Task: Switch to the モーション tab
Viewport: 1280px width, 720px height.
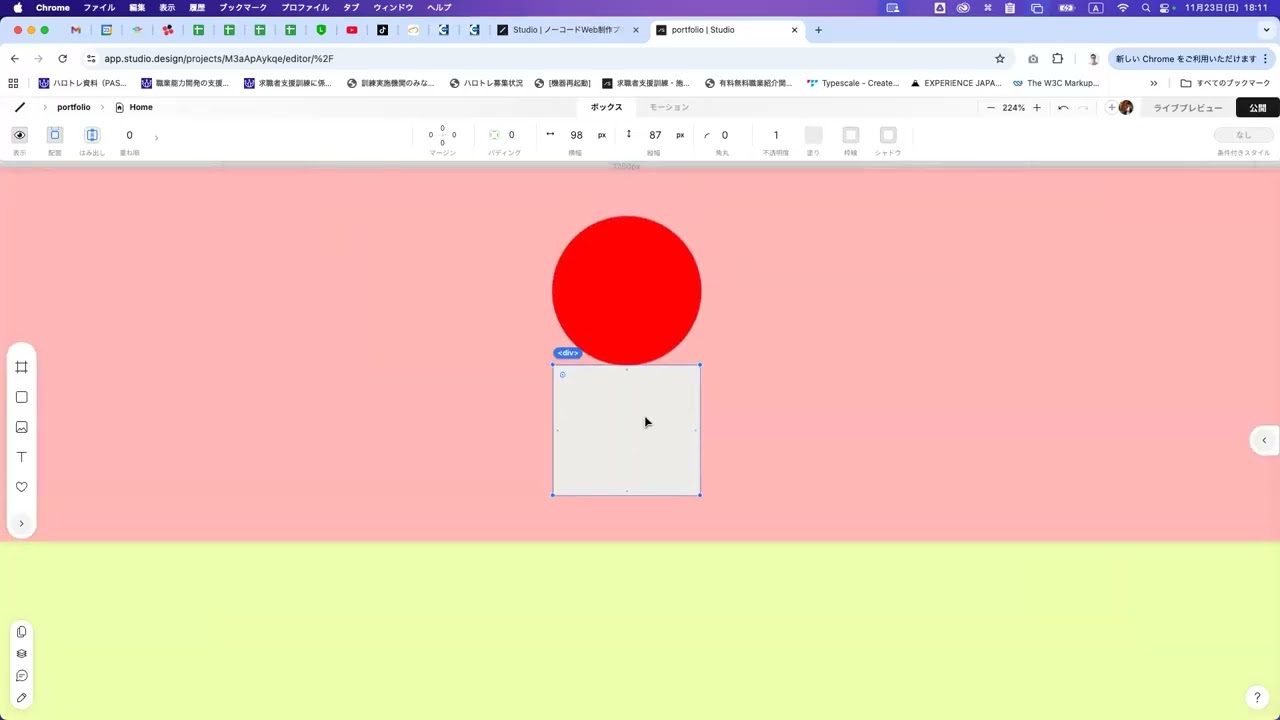Action: click(x=669, y=107)
